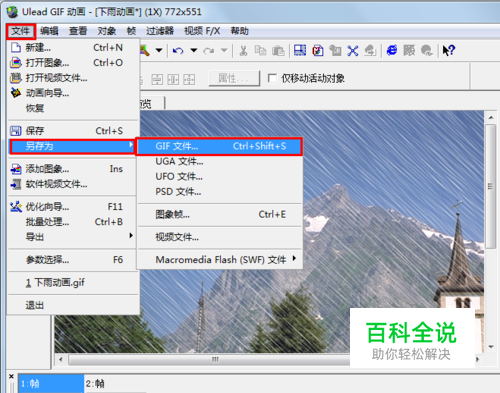Open the 文件 menu

click(x=21, y=31)
